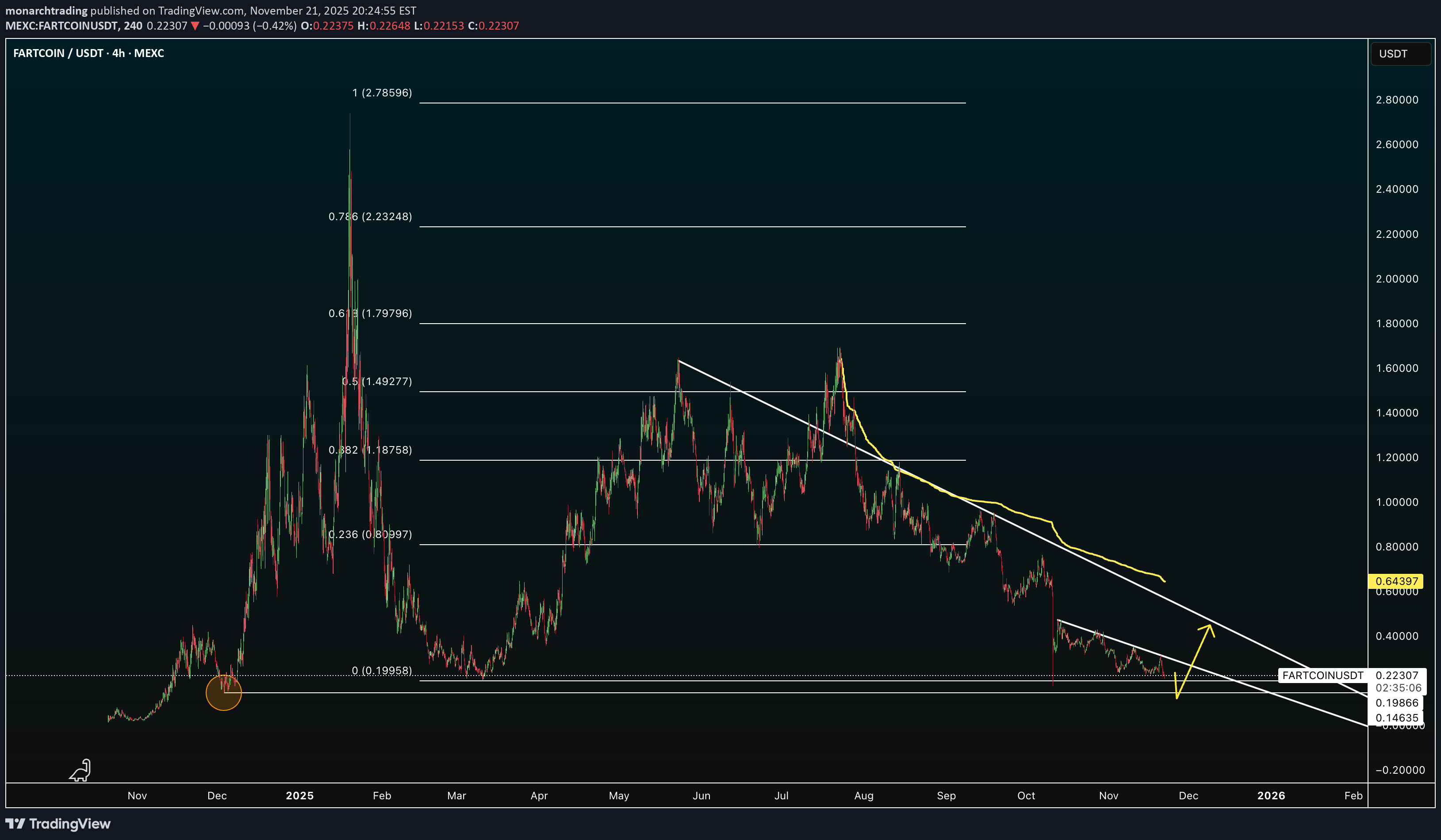1441x840 pixels.
Task: Click the 2025 label on the time axis
Action: pos(299,795)
